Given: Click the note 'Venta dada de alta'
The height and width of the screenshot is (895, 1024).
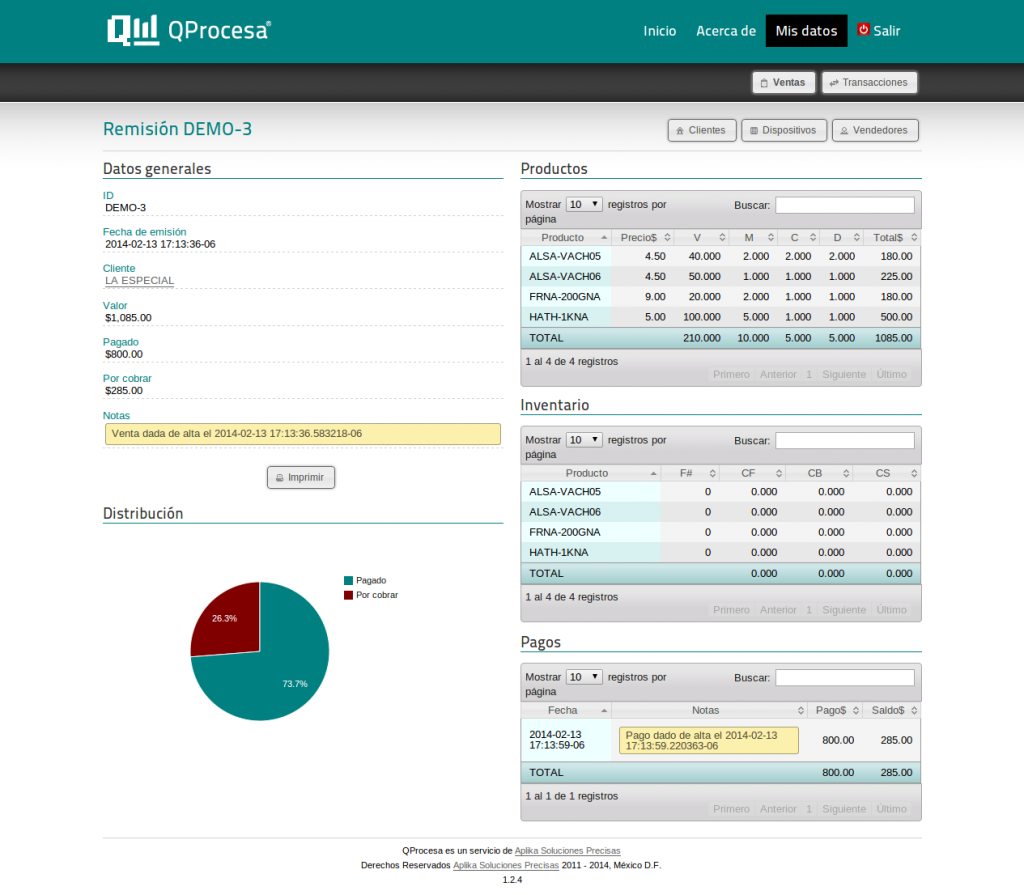Looking at the screenshot, I should click(x=303, y=434).
